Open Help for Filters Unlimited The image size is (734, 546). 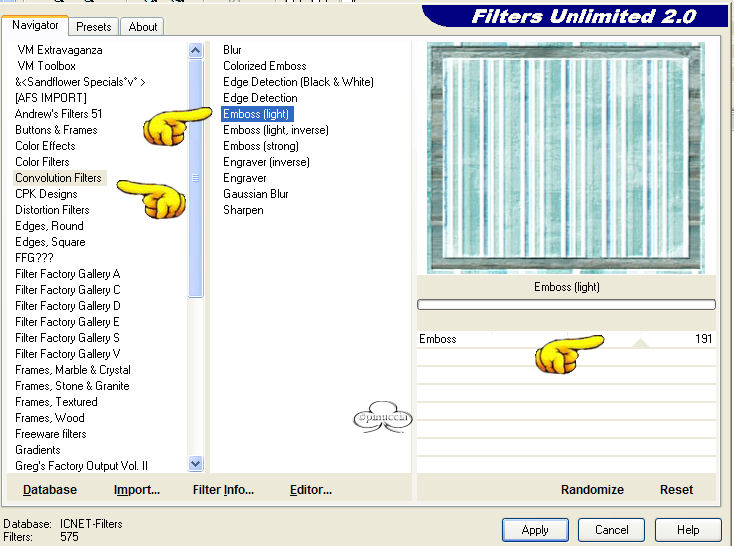click(688, 530)
